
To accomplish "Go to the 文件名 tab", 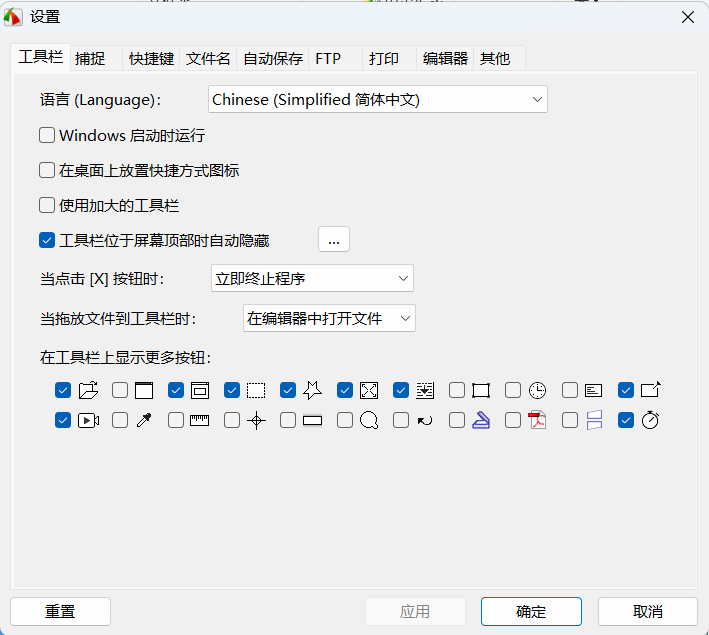I will point(208,58).
